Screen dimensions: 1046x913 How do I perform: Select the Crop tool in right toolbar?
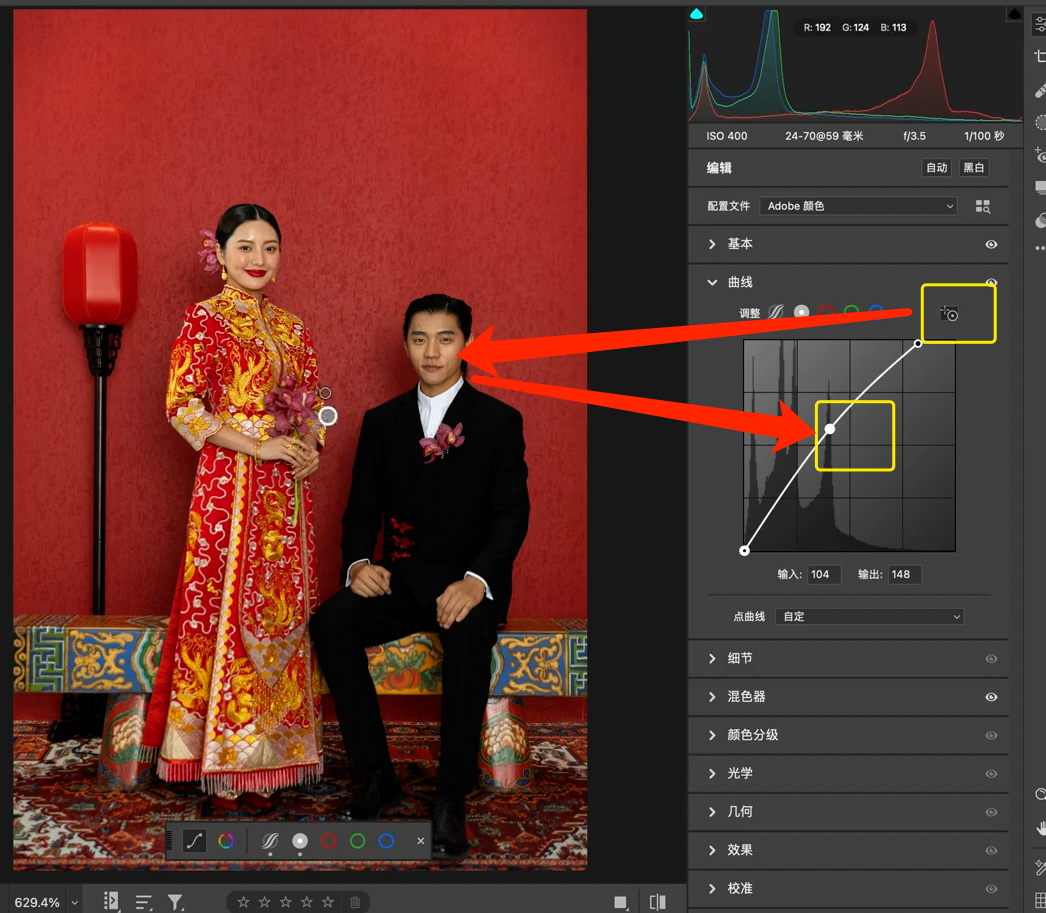1040,57
